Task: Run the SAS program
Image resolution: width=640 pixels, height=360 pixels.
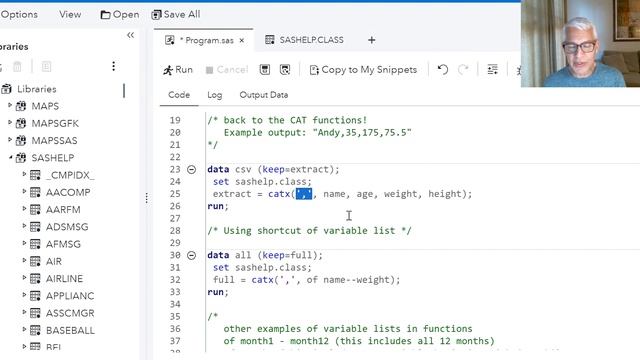Action: coord(178,70)
